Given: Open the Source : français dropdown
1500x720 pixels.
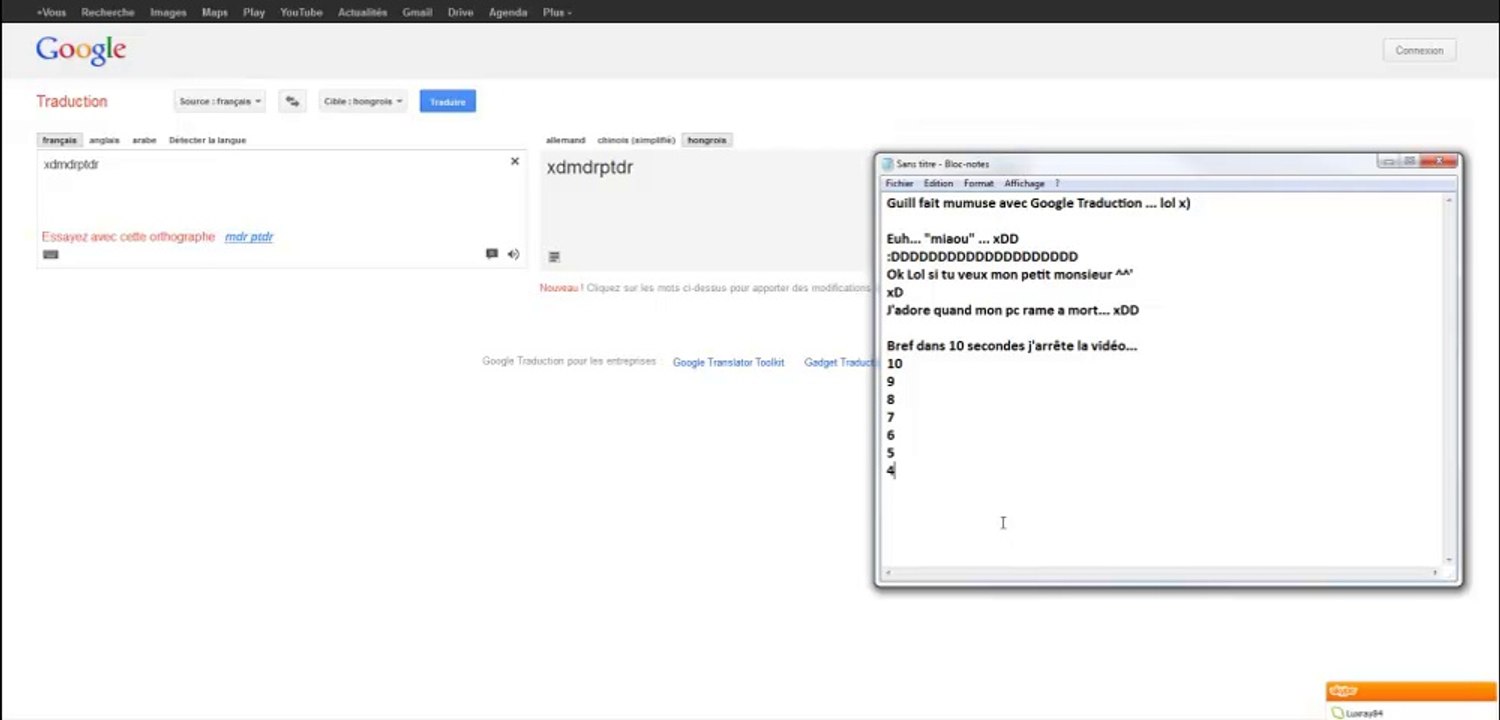Looking at the screenshot, I should pos(220,101).
